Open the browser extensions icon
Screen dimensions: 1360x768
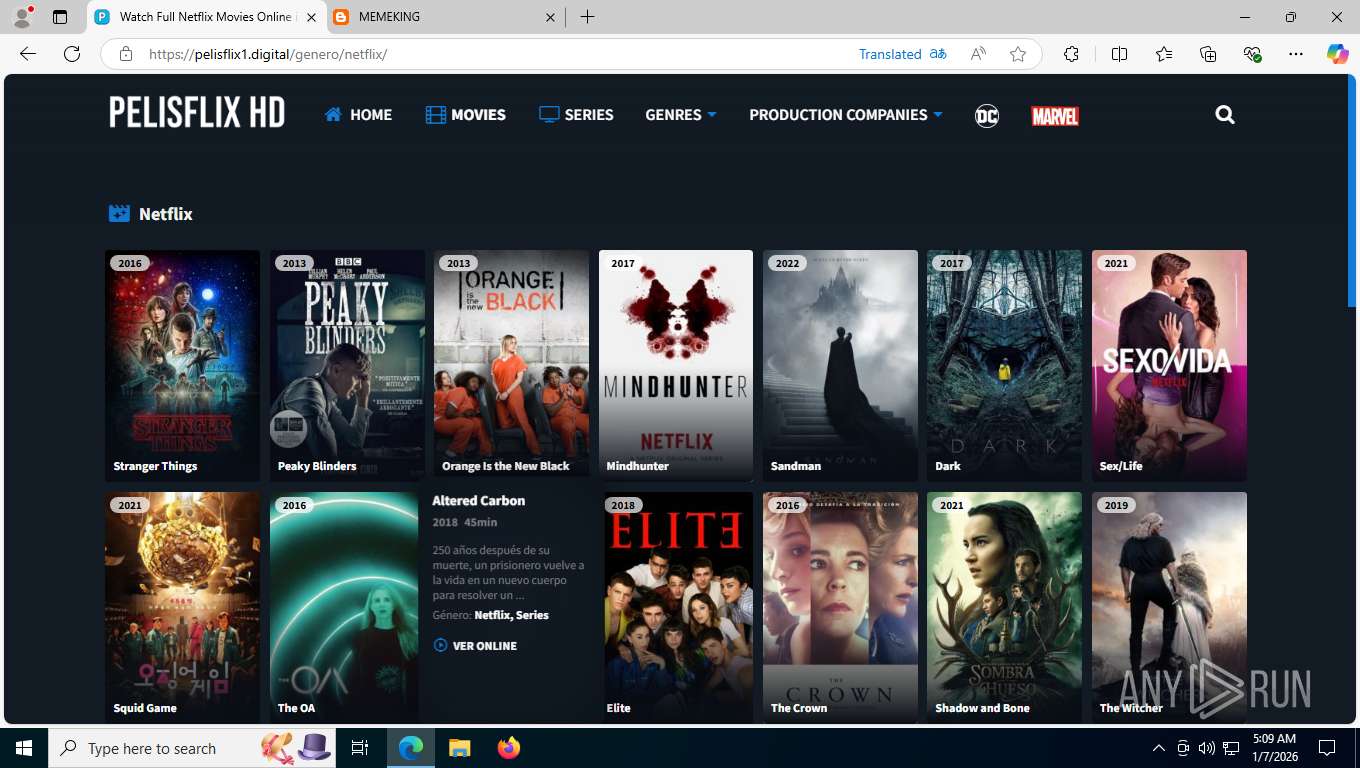pos(1071,54)
